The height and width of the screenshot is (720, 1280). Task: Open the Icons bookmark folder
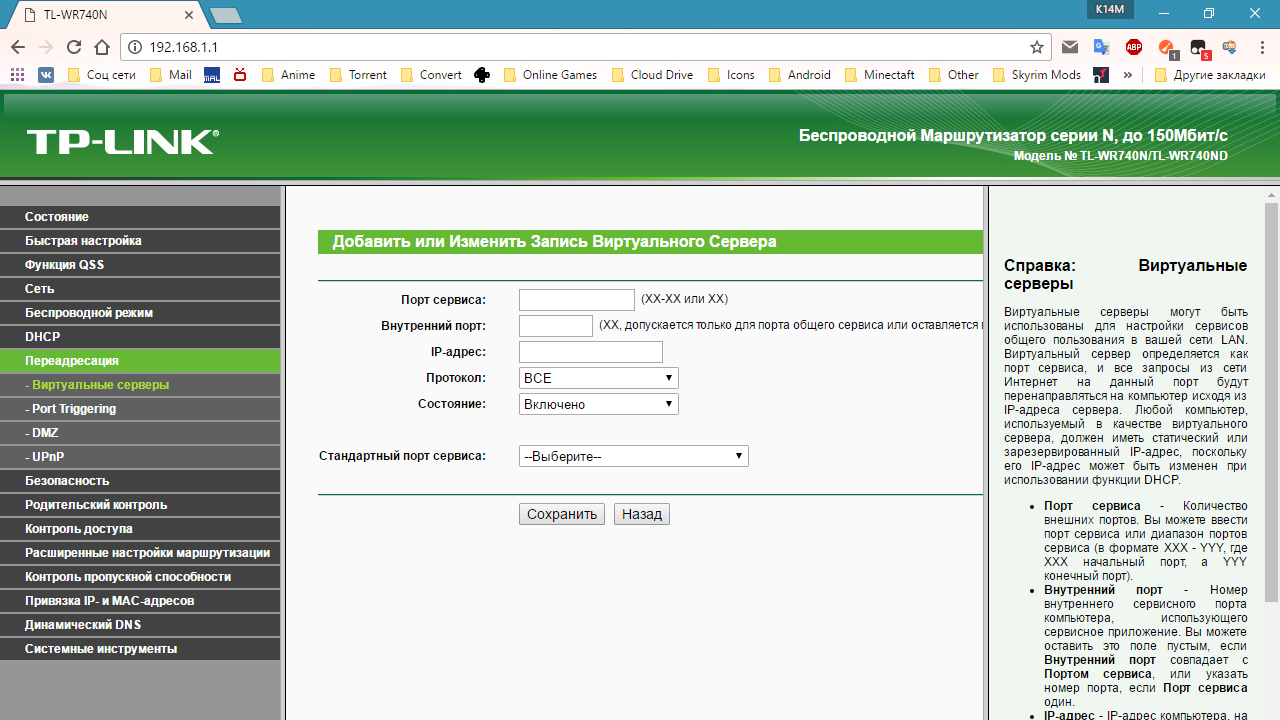[x=731, y=75]
